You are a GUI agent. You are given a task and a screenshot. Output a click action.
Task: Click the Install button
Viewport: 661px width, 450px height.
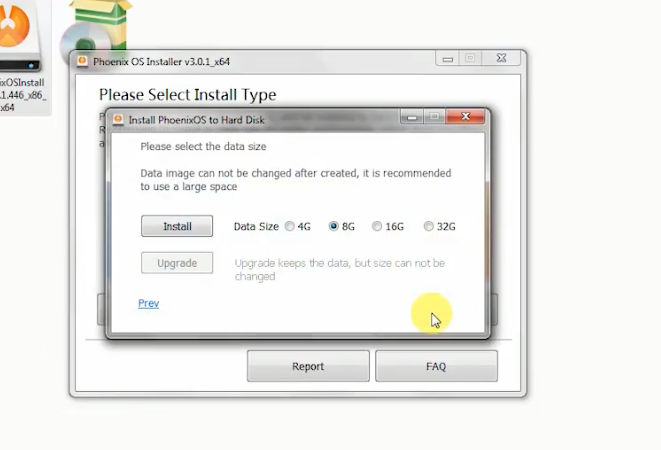click(177, 226)
